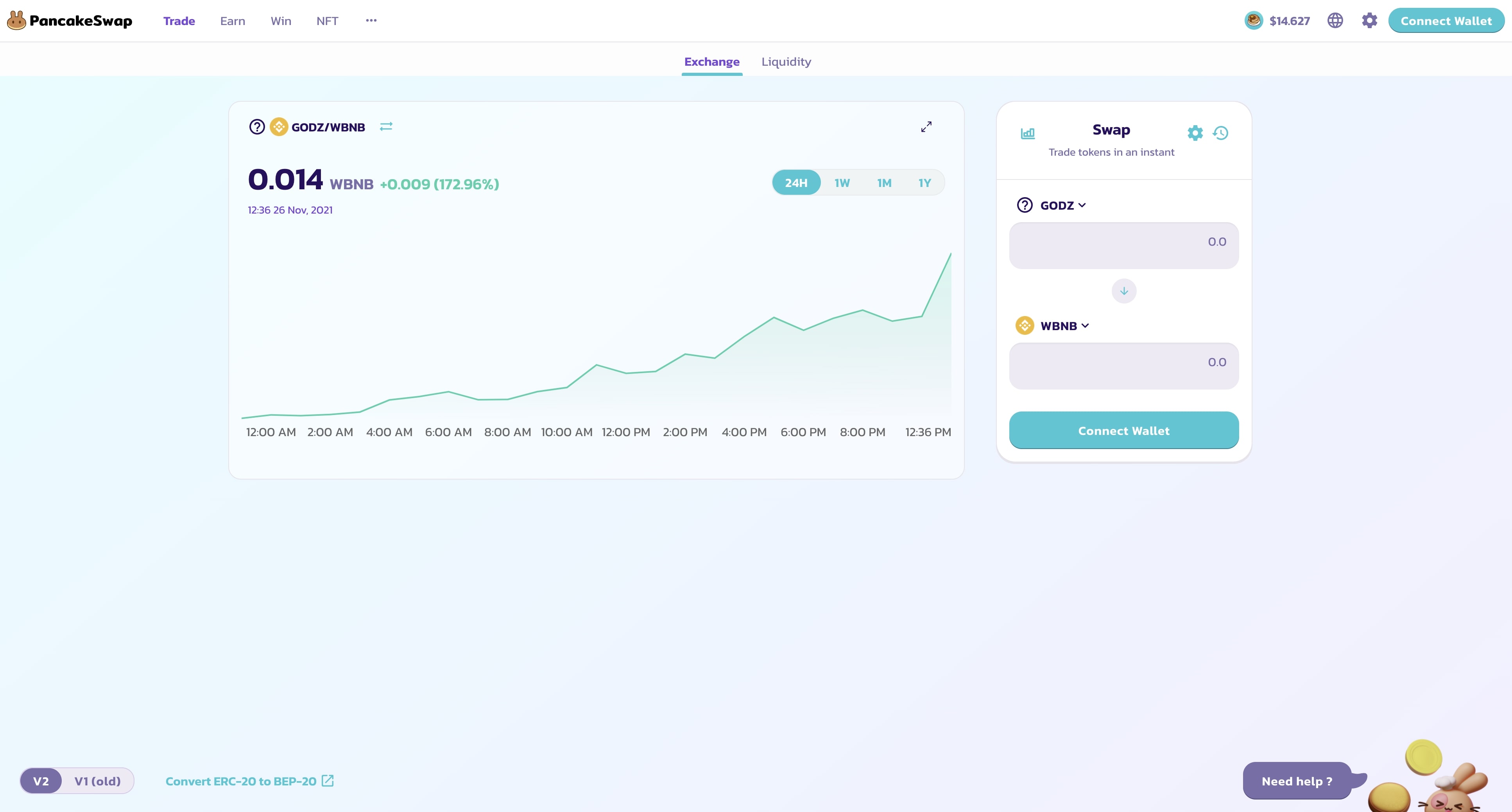Switch to V1 (old) version
The image size is (1512, 812).
pyautogui.click(x=97, y=781)
